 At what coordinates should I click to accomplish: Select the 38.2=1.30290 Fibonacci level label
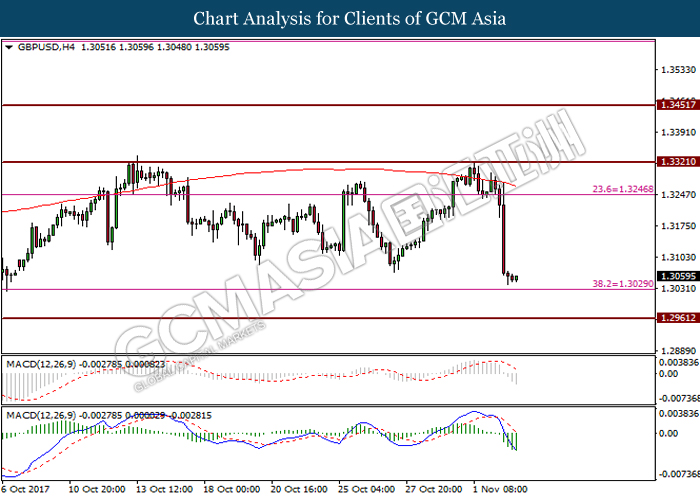623,283
